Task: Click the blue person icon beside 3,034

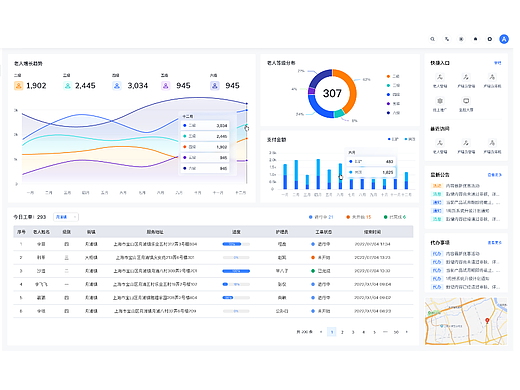Action: (117, 86)
